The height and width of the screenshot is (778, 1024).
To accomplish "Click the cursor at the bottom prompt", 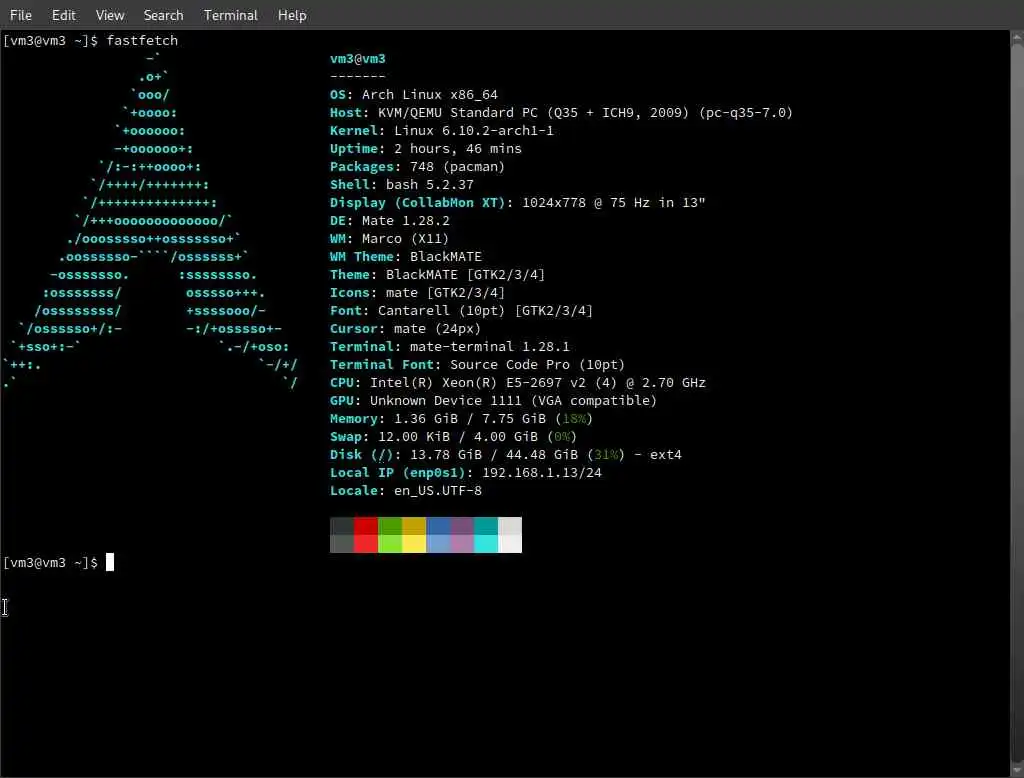I will click(x=110, y=562).
